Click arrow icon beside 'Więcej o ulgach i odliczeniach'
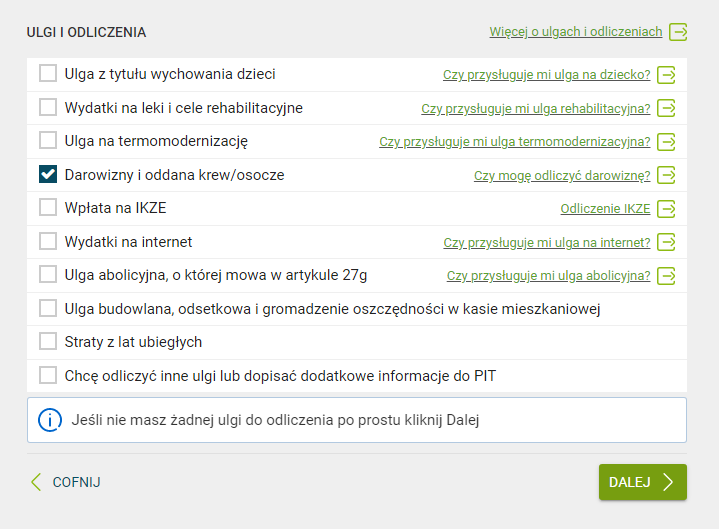Viewport: 719px width, 529px height. click(x=678, y=32)
